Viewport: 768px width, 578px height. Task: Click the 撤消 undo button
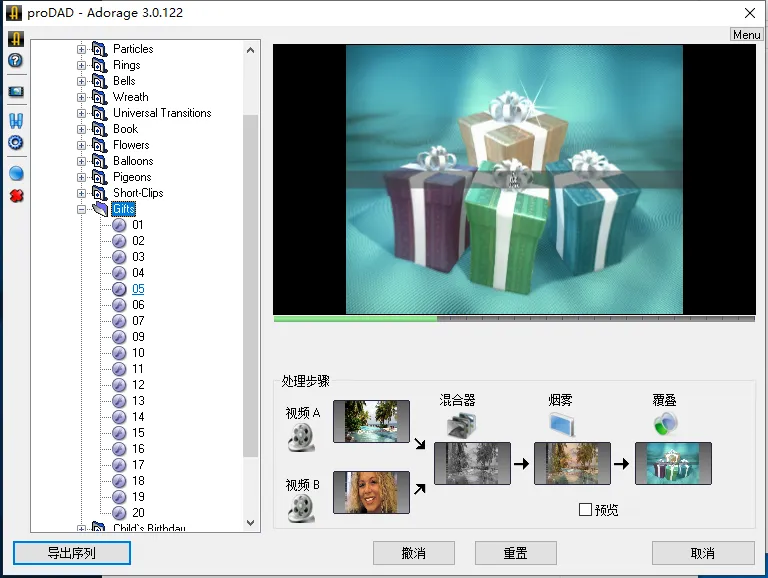coord(413,553)
